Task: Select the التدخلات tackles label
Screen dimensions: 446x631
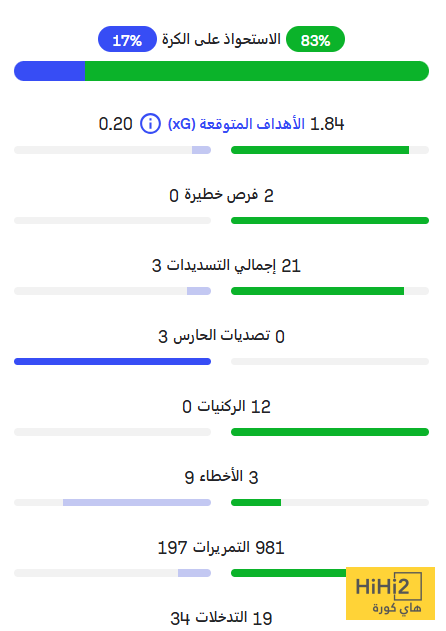Action: [221, 617]
